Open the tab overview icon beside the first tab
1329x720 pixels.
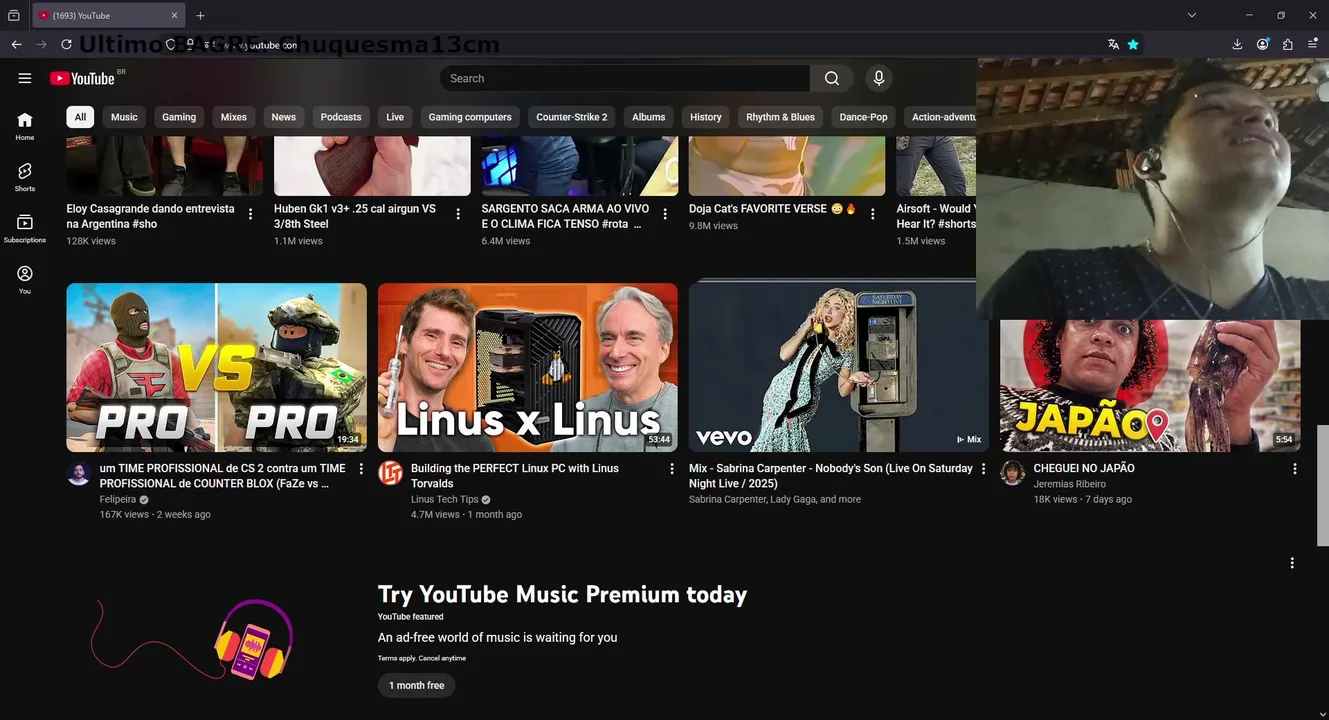[x=13, y=15]
